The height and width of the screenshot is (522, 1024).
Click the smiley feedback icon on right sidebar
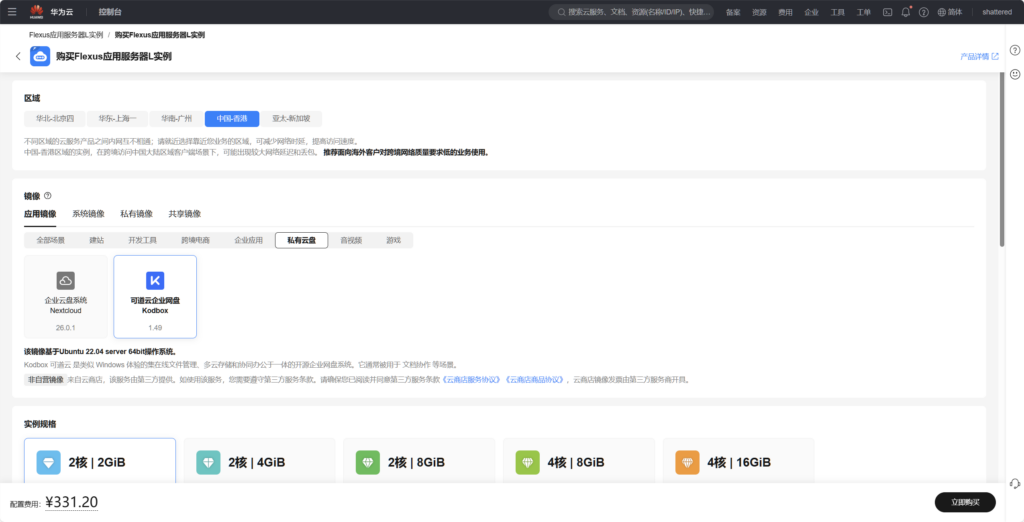(x=1014, y=74)
